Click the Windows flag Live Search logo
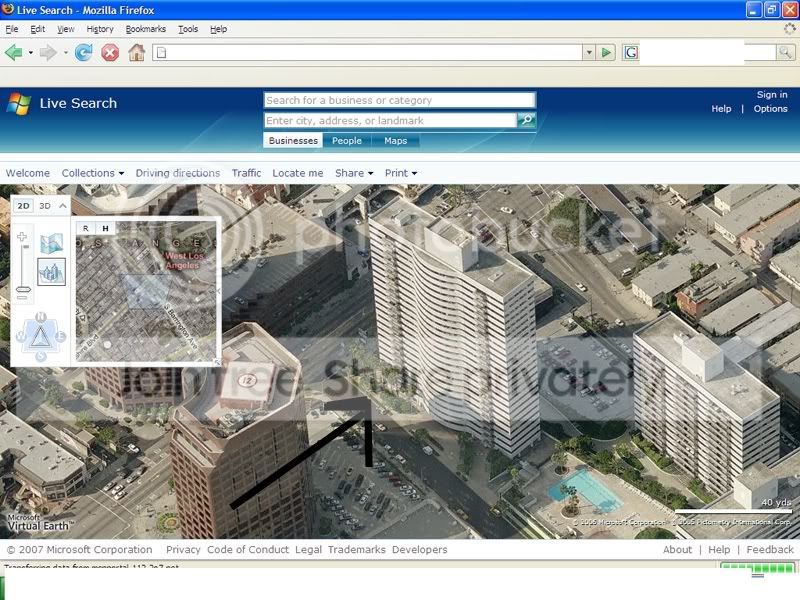The height and width of the screenshot is (600, 800). [x=19, y=104]
